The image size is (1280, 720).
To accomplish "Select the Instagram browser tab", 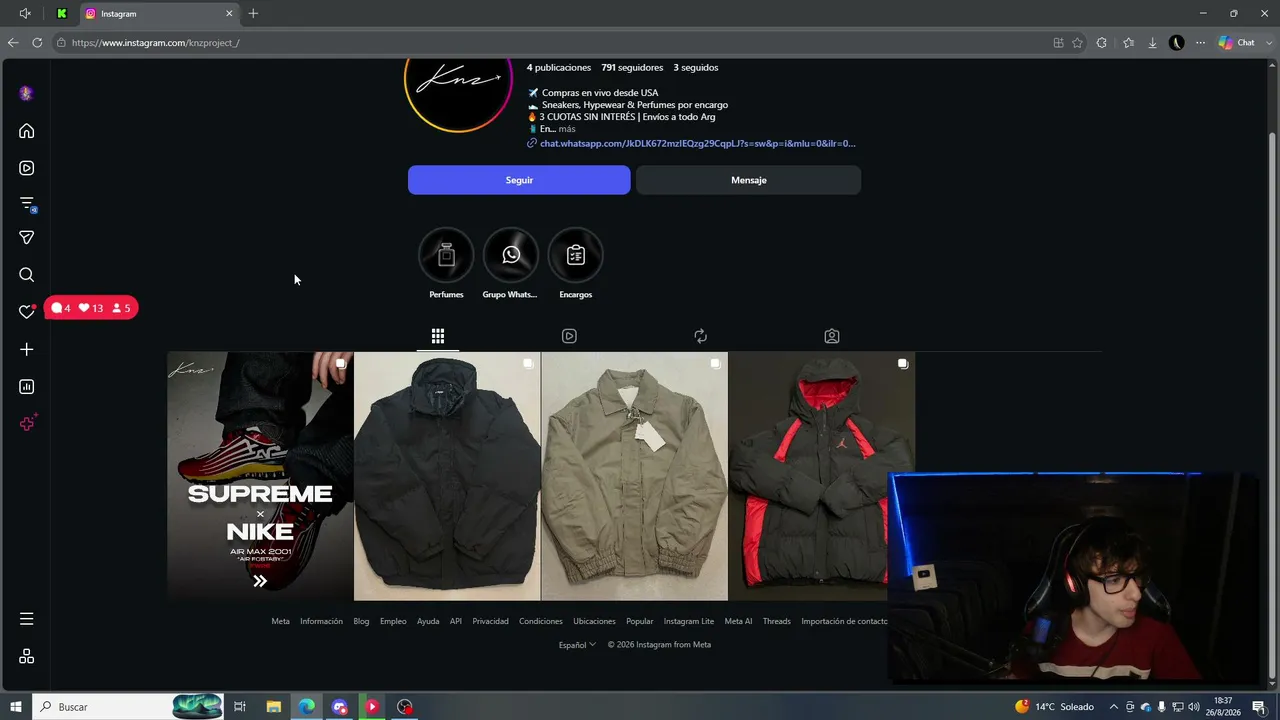I will pos(158,14).
